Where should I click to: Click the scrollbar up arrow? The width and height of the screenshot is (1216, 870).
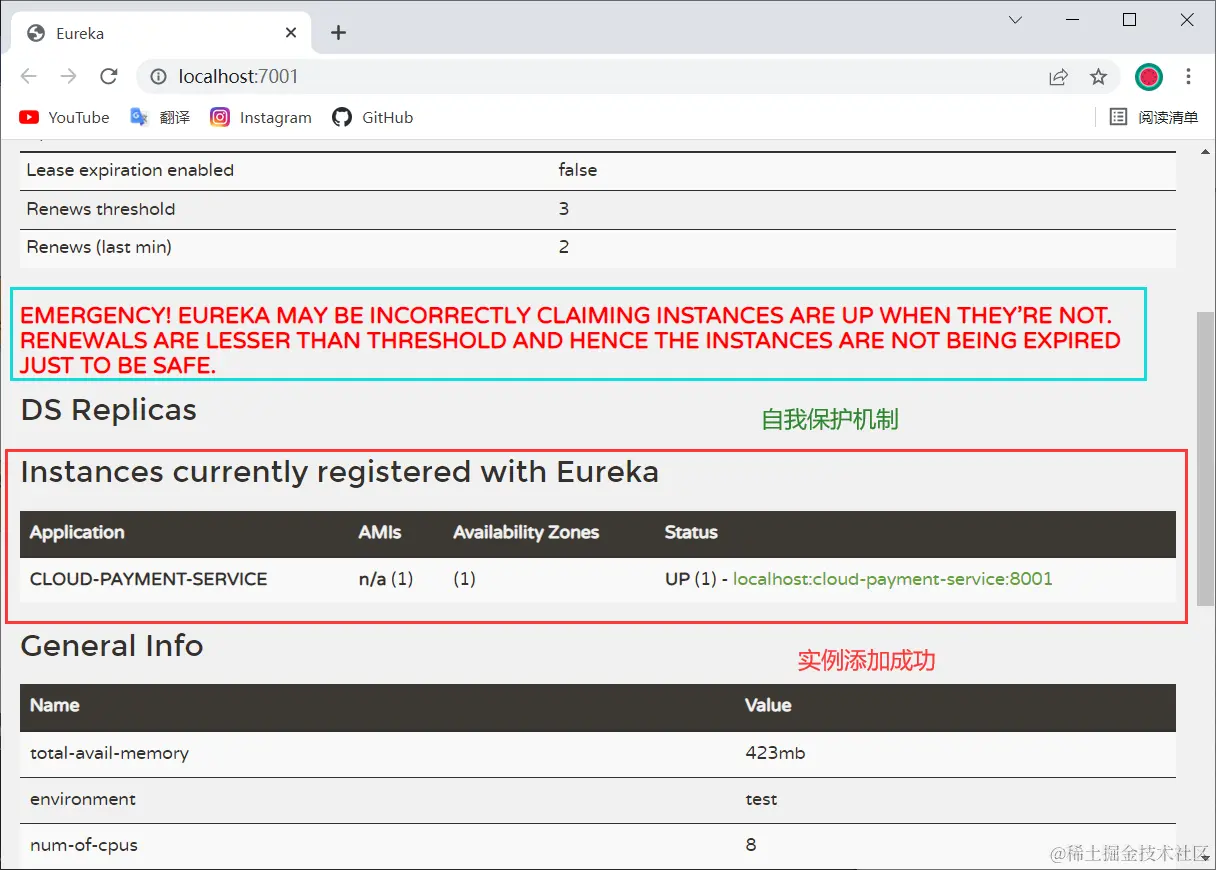(x=1206, y=150)
